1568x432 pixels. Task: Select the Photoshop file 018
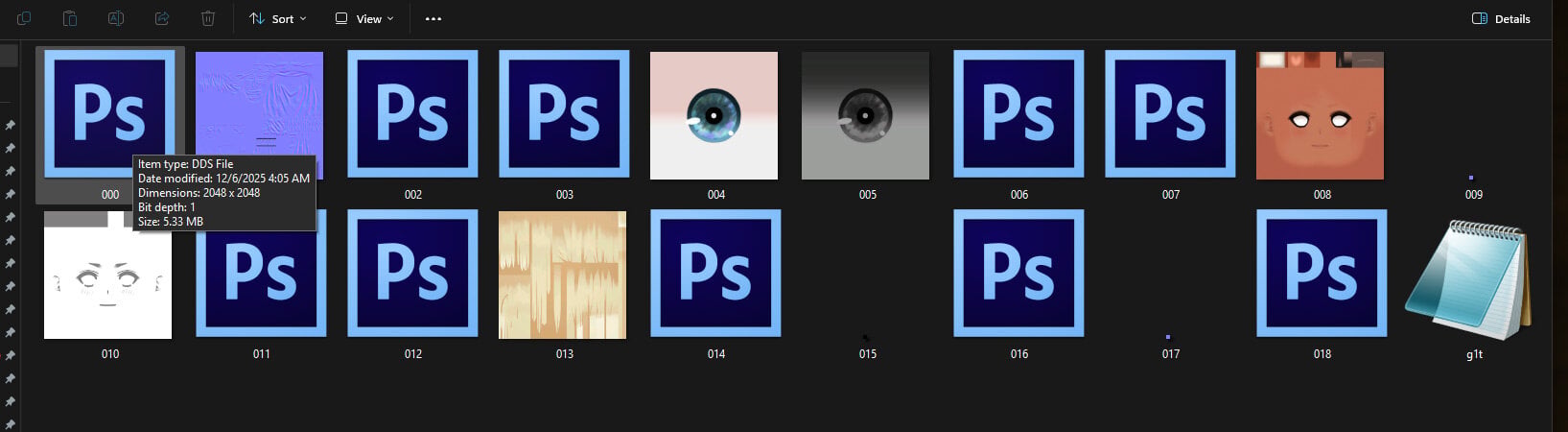pyautogui.click(x=1322, y=275)
